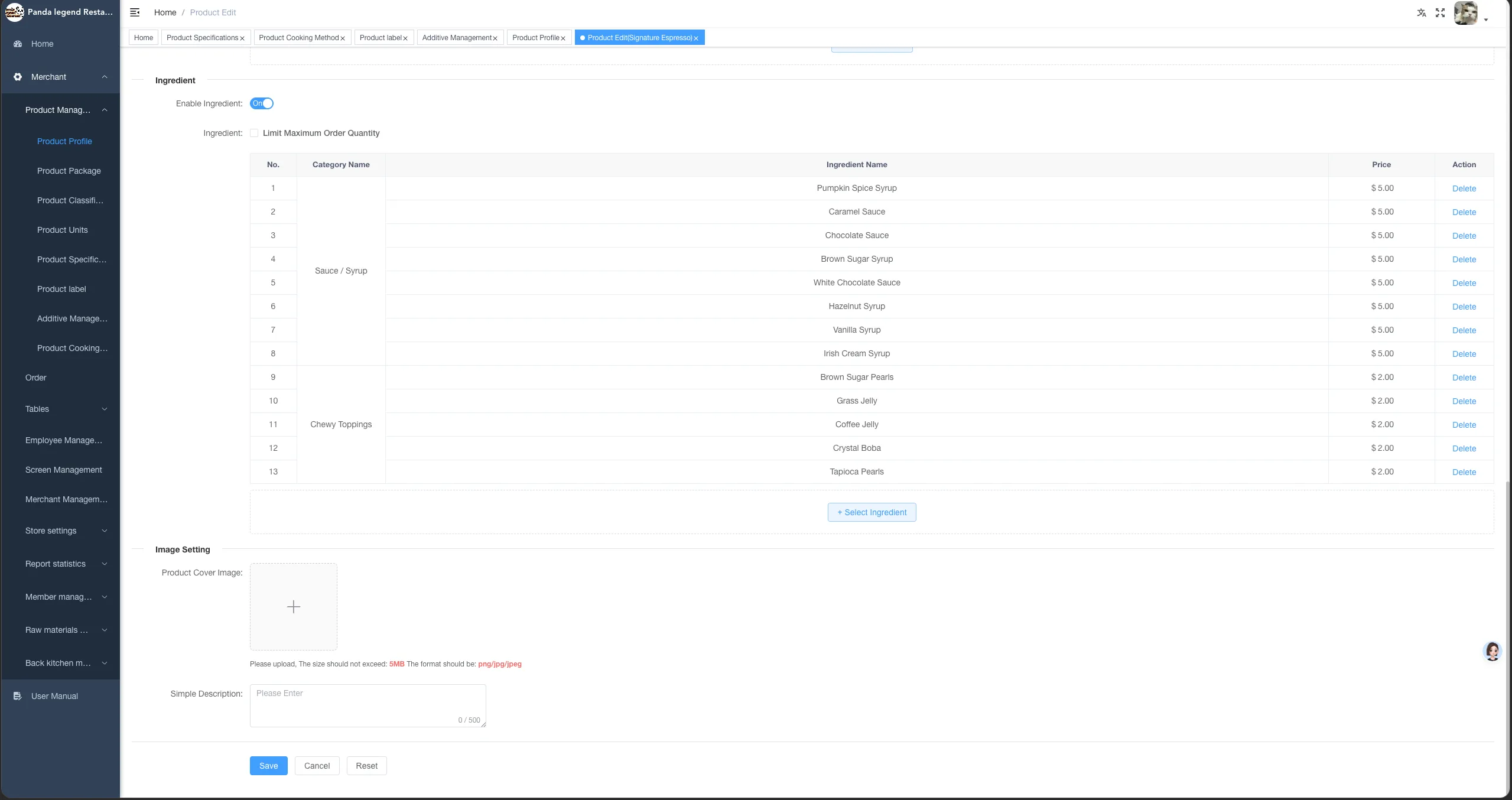
Task: Switch to Home tab
Action: [144, 38]
